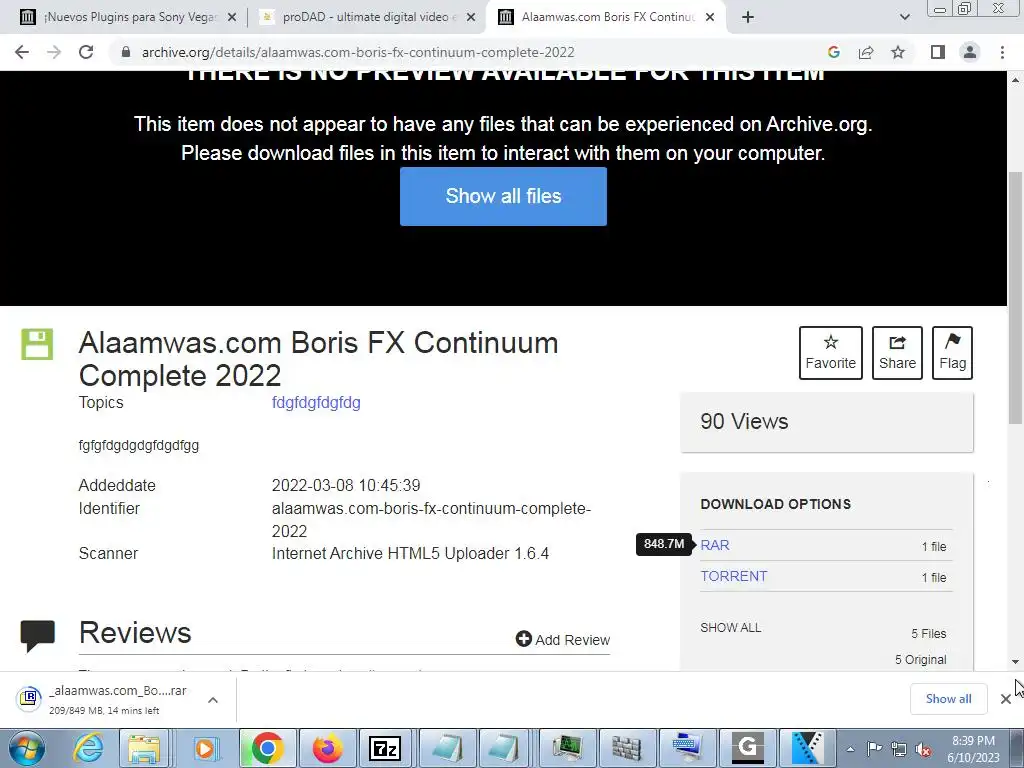Open the browser side panel
This screenshot has width=1024, height=768.
point(938,52)
